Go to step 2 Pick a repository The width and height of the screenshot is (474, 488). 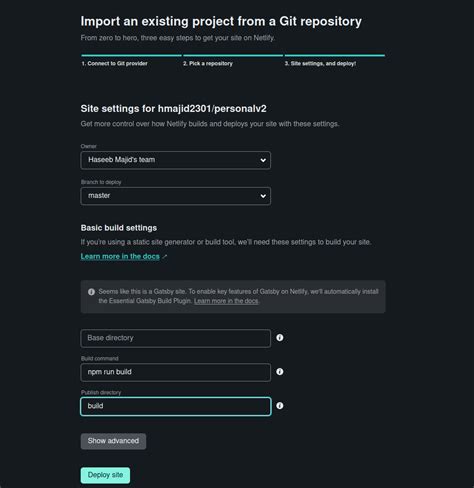coord(208,63)
